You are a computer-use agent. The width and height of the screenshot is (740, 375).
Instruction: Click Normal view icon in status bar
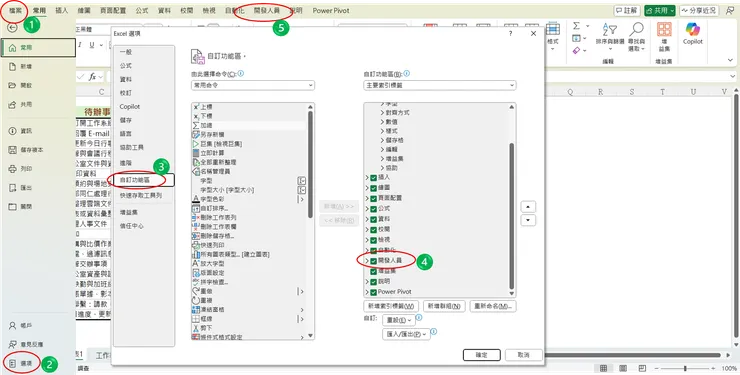coord(603,368)
